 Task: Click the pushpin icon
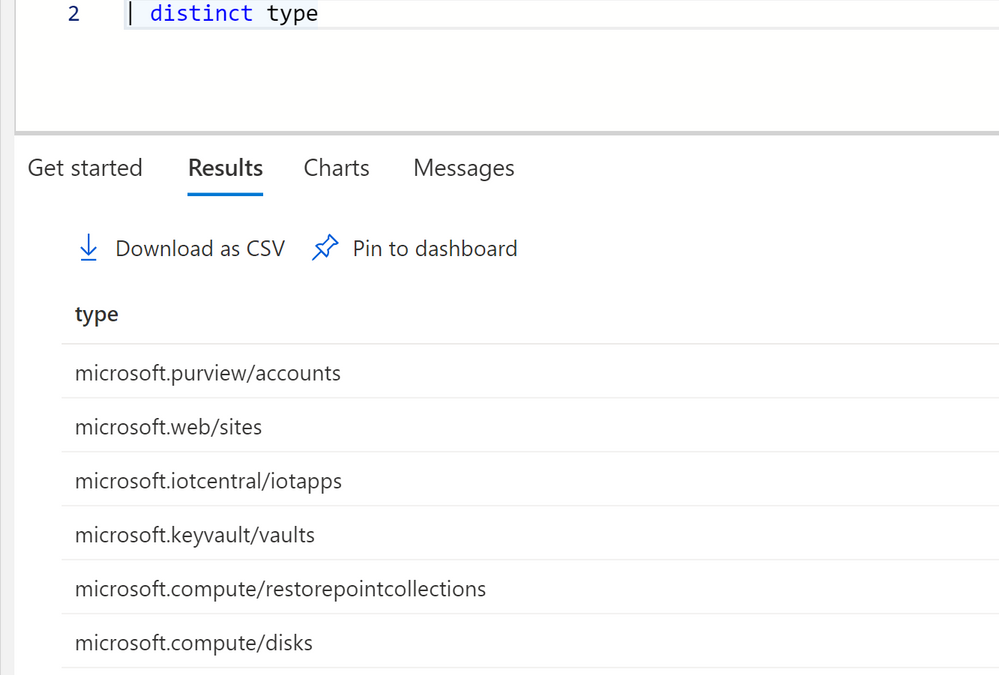(325, 248)
